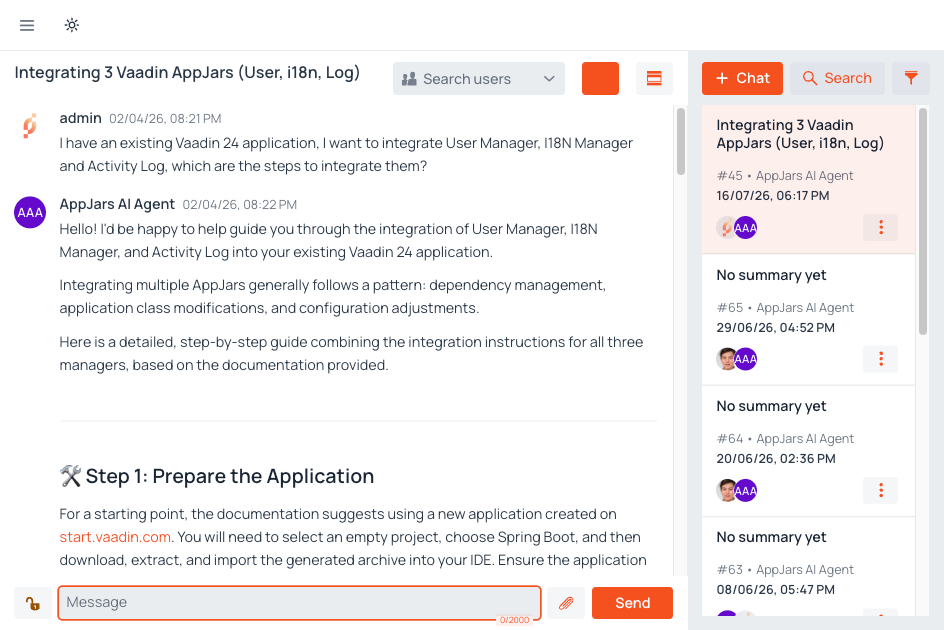Toggle the unlock padlock icon beside Message
Image resolution: width=944 pixels, height=630 pixels.
click(33, 603)
